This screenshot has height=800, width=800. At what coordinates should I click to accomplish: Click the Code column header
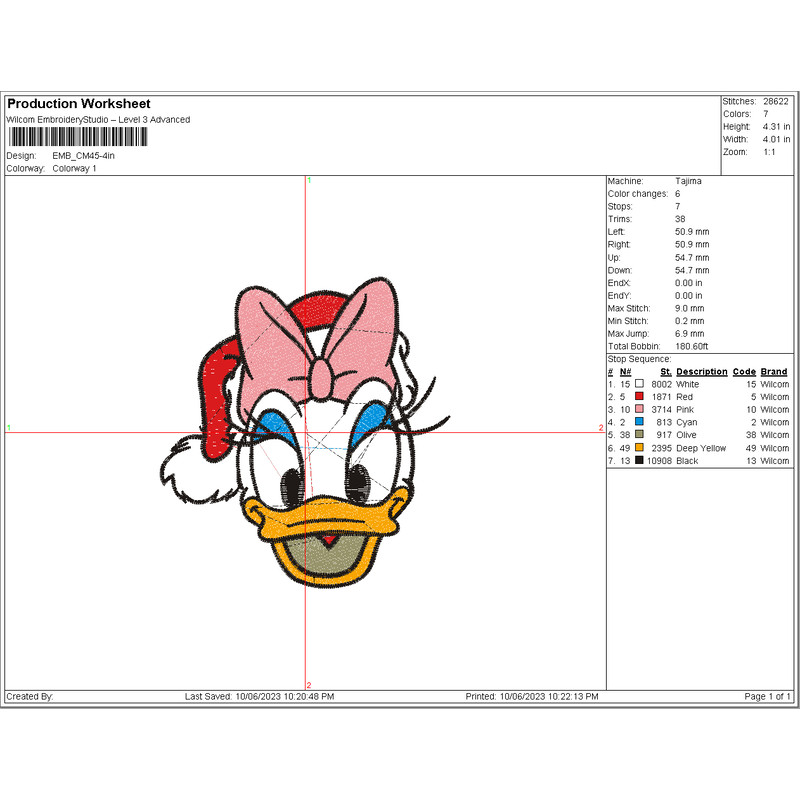point(744,371)
